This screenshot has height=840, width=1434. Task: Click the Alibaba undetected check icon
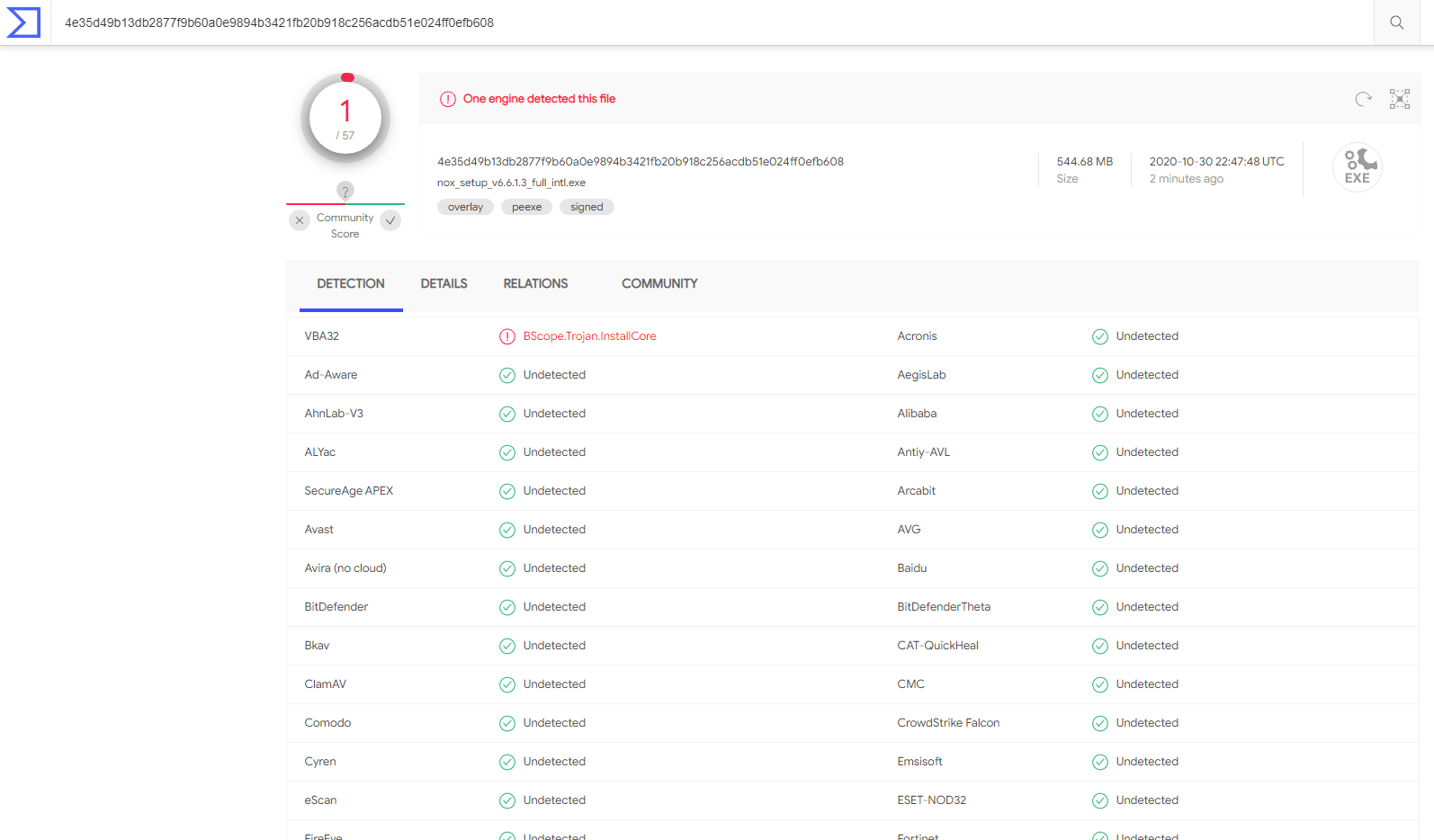[1100, 414]
